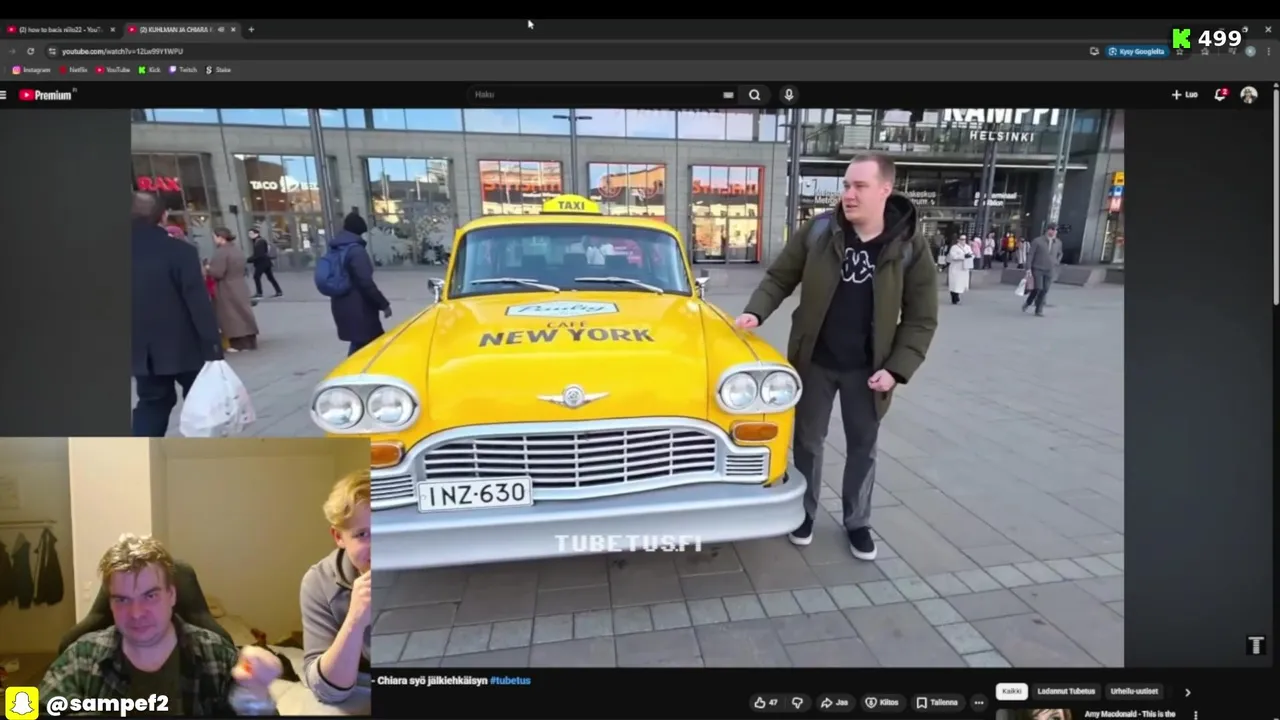Close the KUHLMAN JA CHIARA tab

233,30
